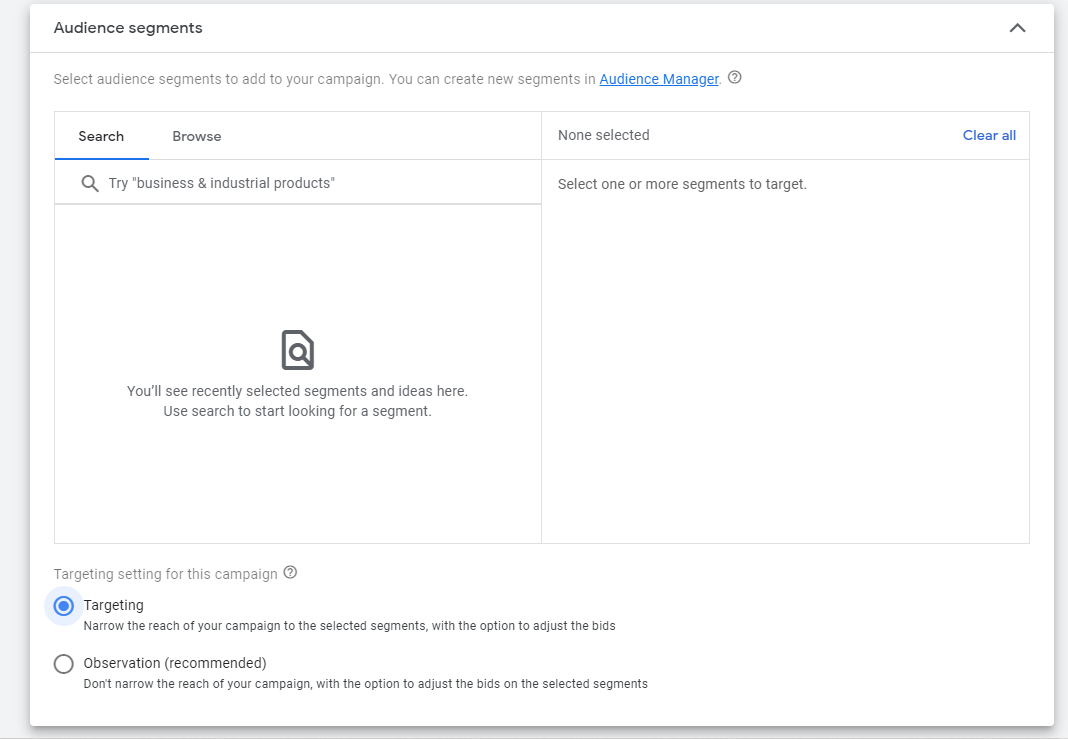Click 'Use search to start looking' hint text
This screenshot has width=1068, height=739.
pyautogui.click(x=298, y=411)
